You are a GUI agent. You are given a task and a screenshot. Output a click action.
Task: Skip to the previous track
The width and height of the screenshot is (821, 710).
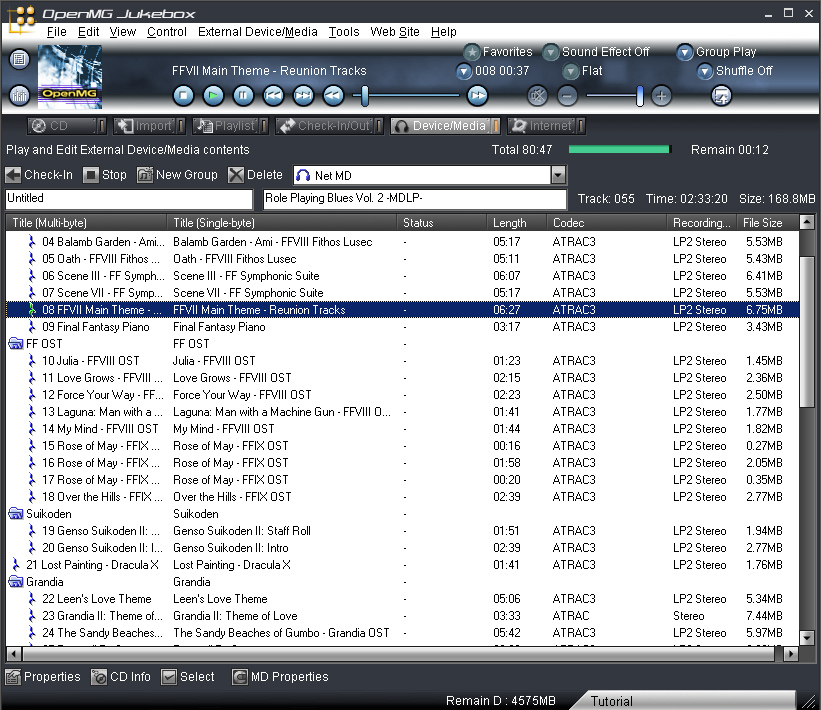[273, 95]
